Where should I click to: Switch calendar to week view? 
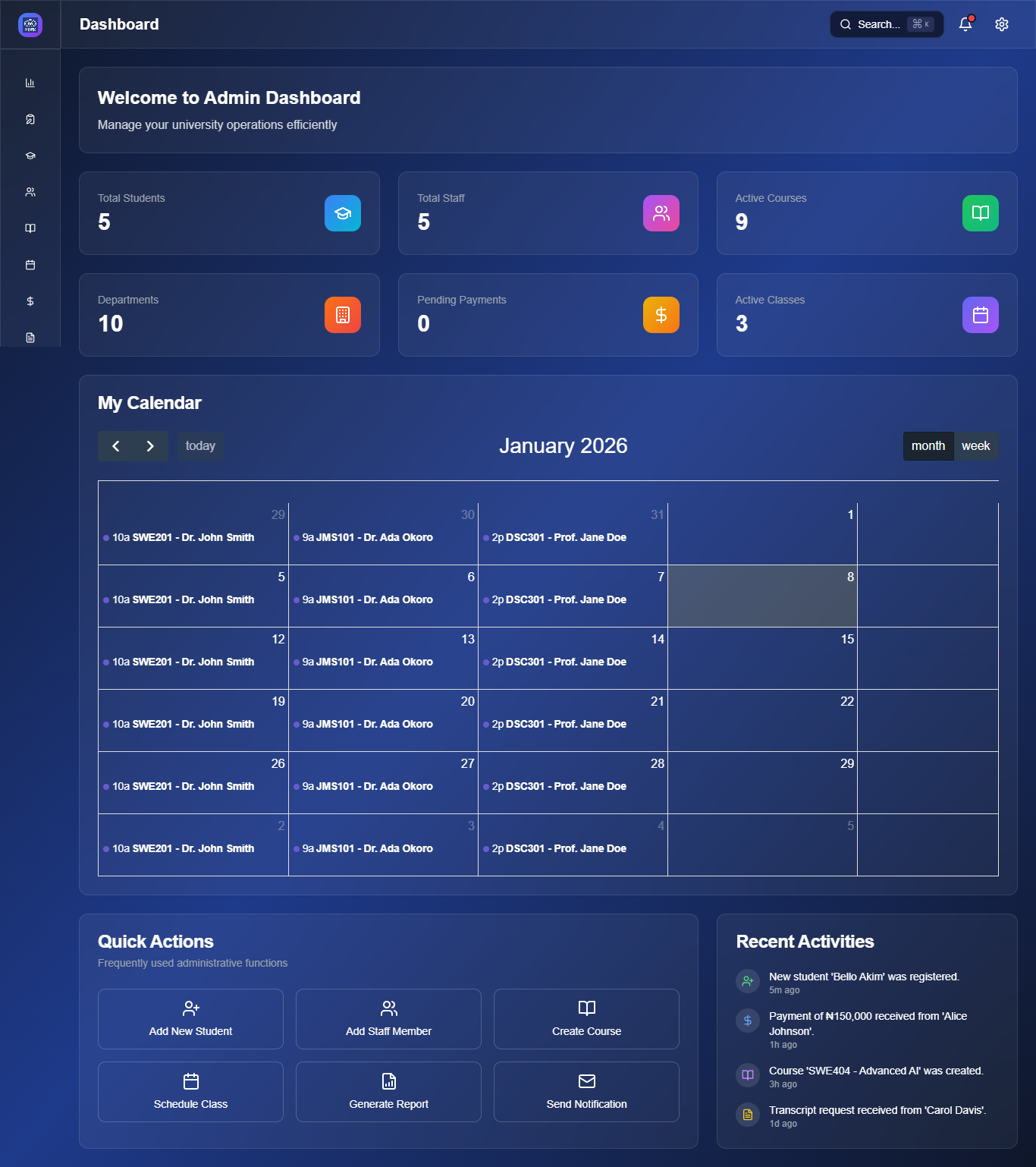pos(975,446)
